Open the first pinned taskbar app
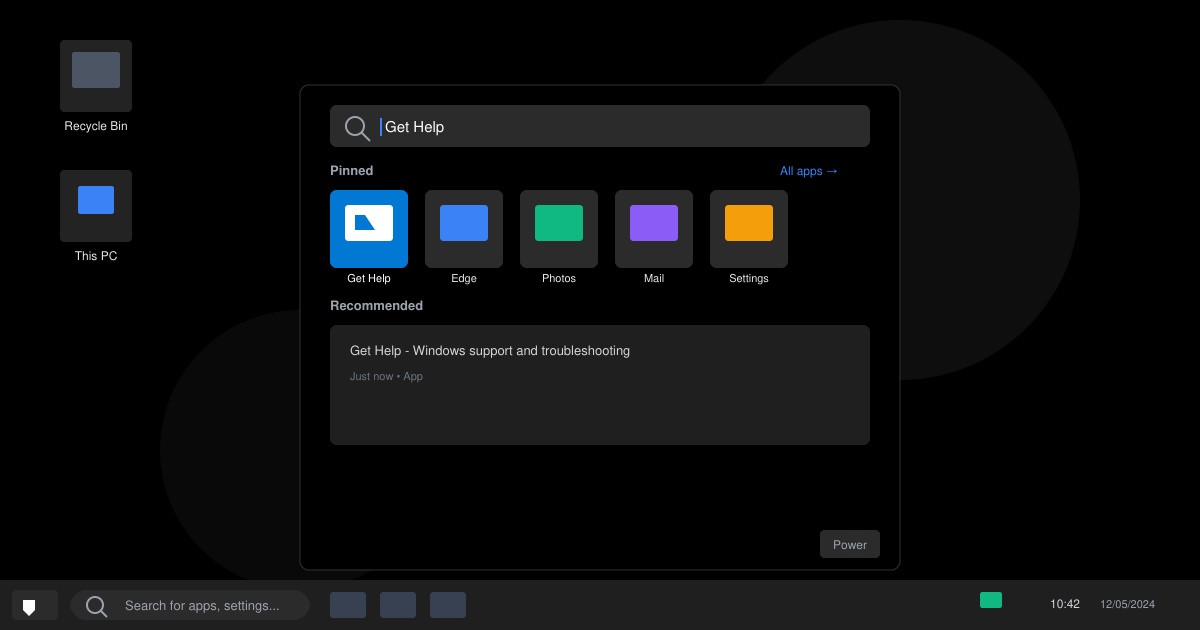Image resolution: width=1200 pixels, height=630 pixels. [x=348, y=605]
